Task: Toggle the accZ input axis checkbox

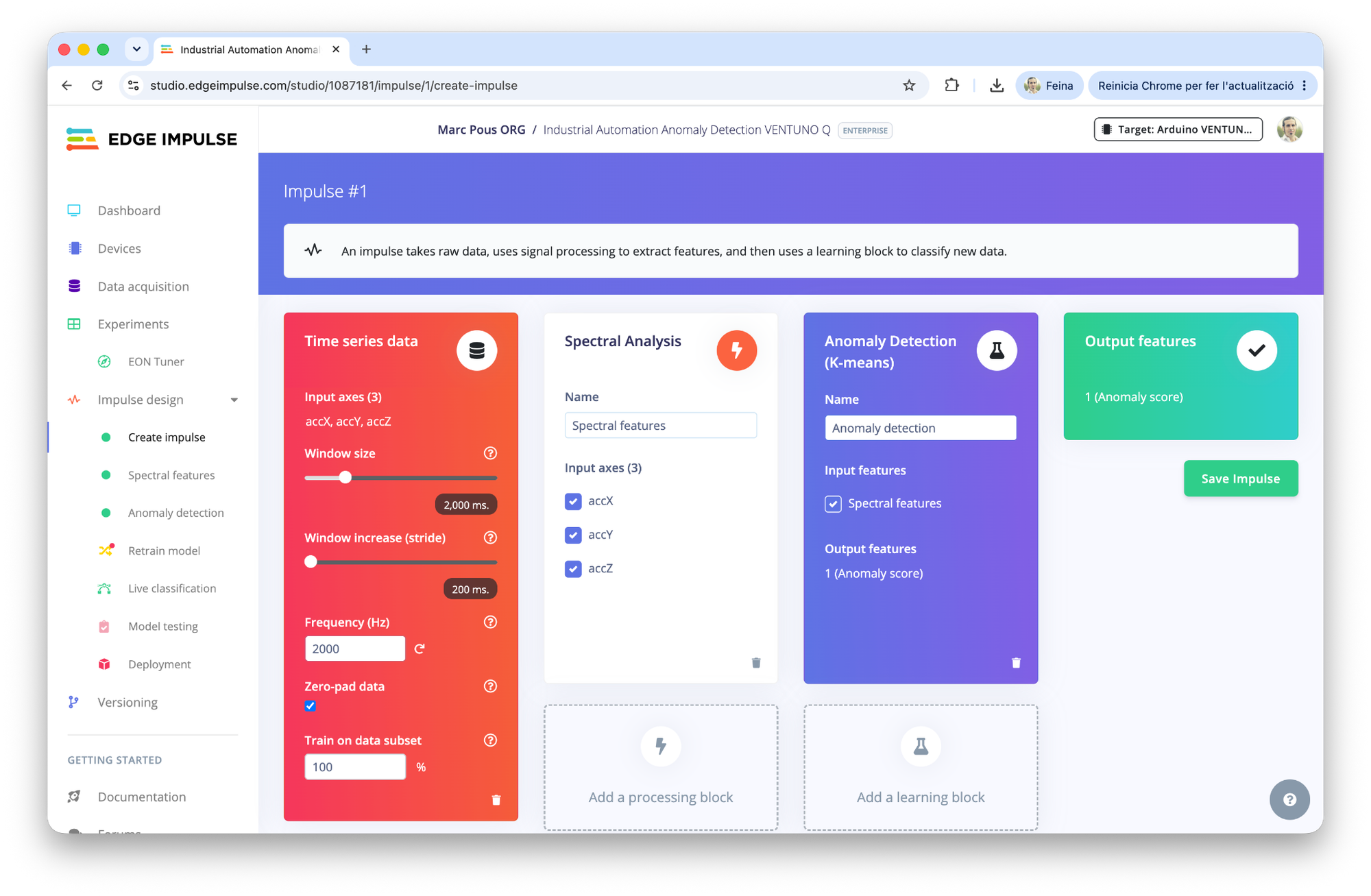Action: click(x=573, y=568)
